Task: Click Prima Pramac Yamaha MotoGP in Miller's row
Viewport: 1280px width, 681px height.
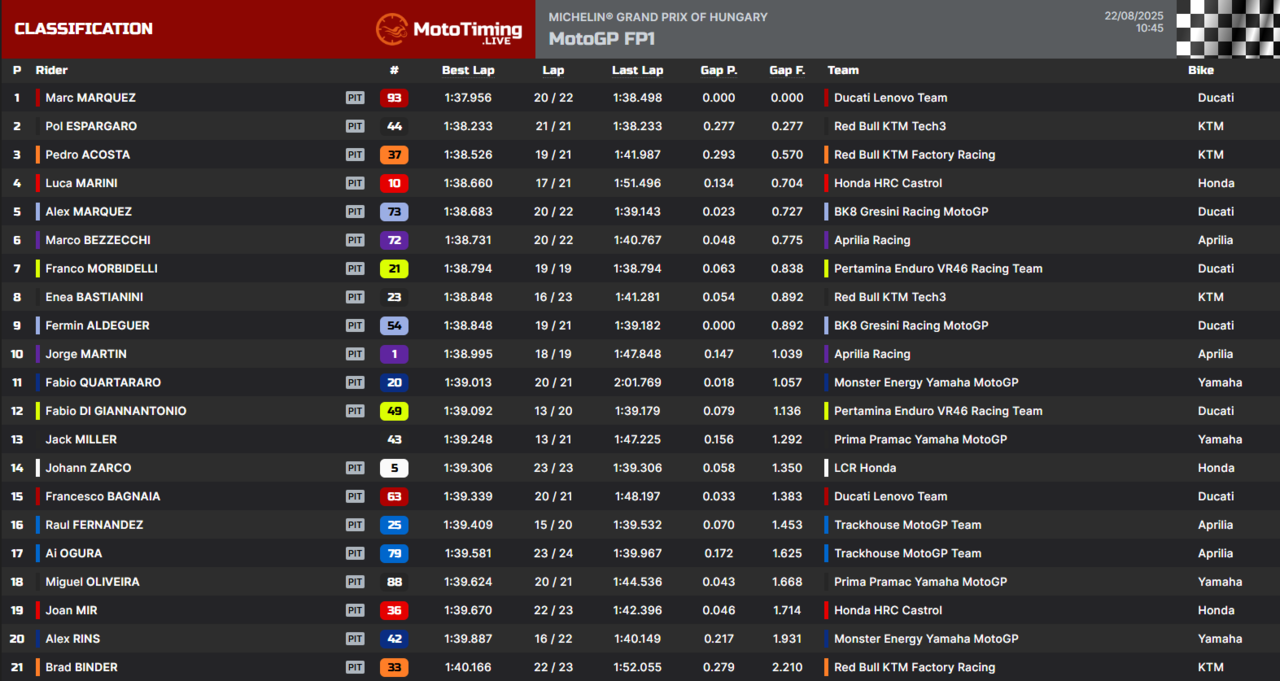Action: coord(920,439)
